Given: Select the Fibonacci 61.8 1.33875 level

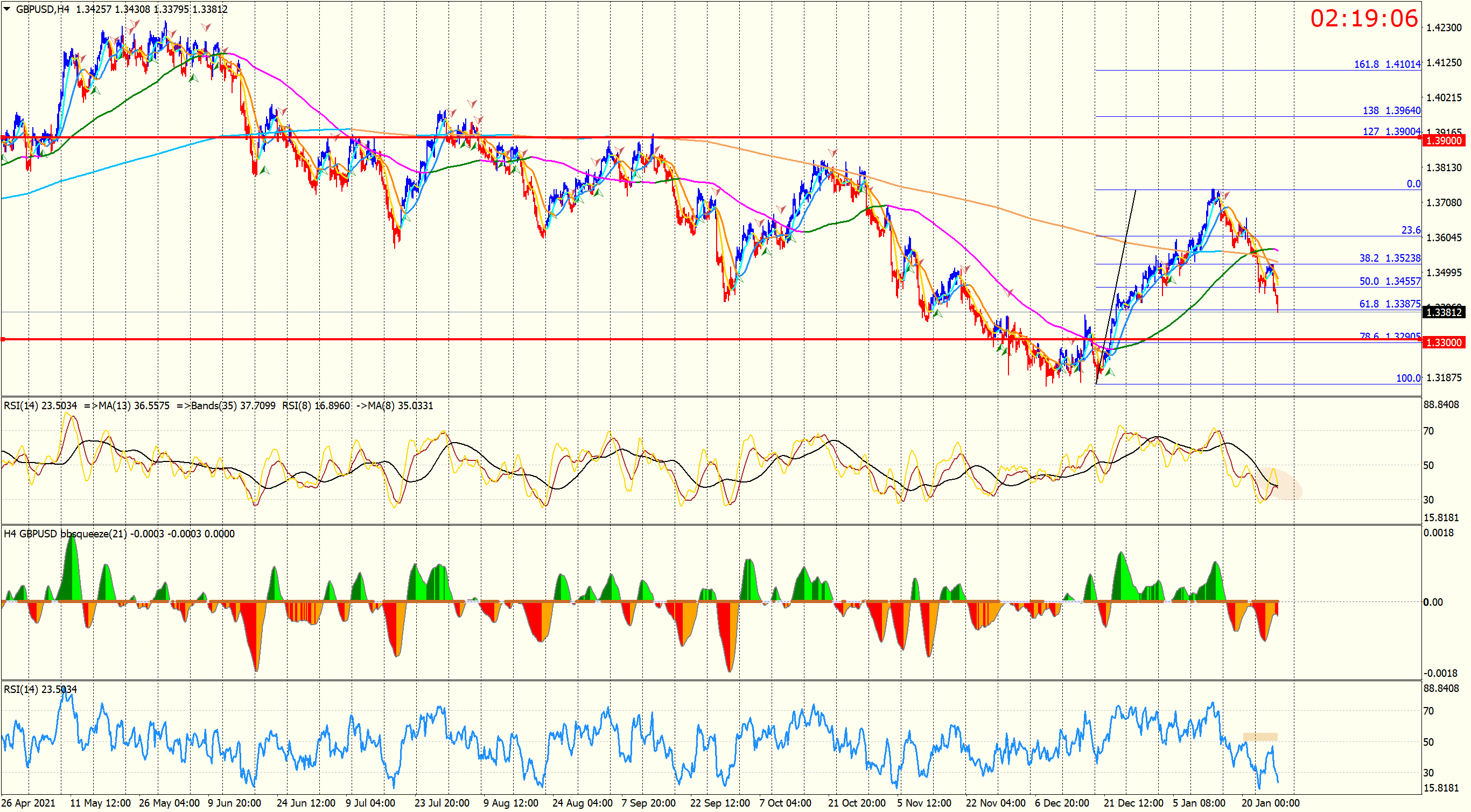Looking at the screenshot, I should [1389, 304].
